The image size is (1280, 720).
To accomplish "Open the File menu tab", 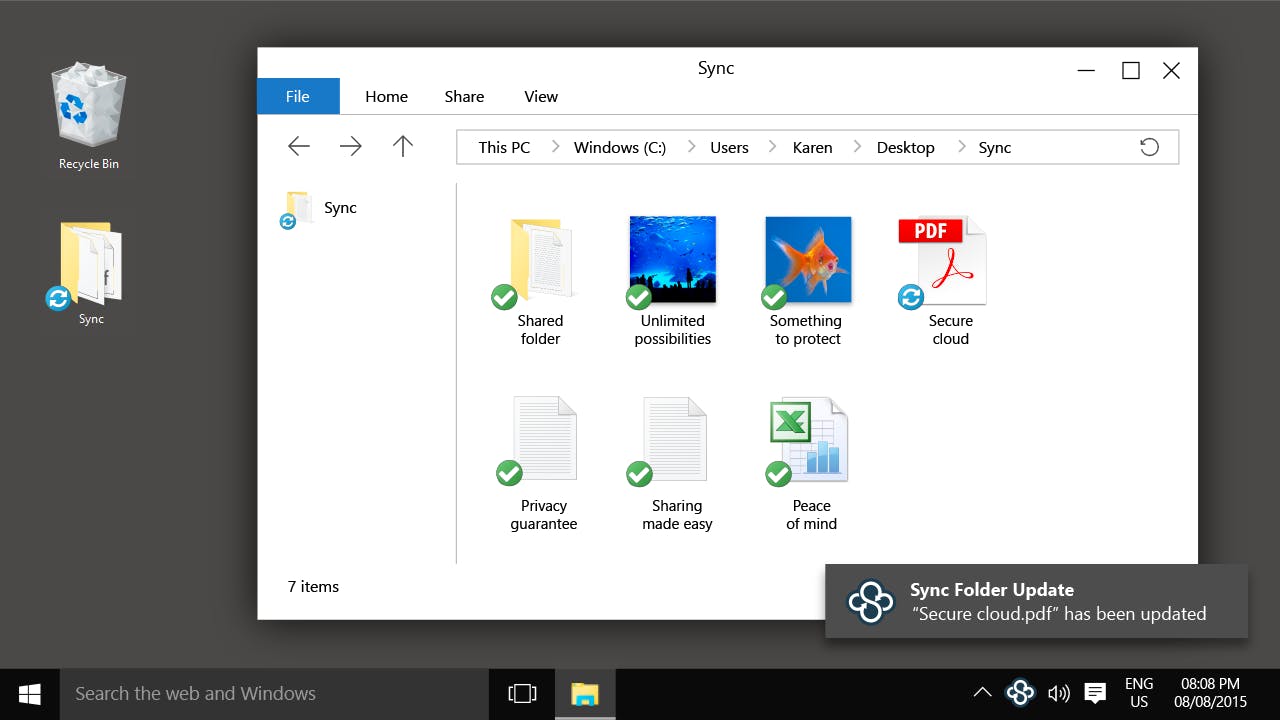I will 298,96.
